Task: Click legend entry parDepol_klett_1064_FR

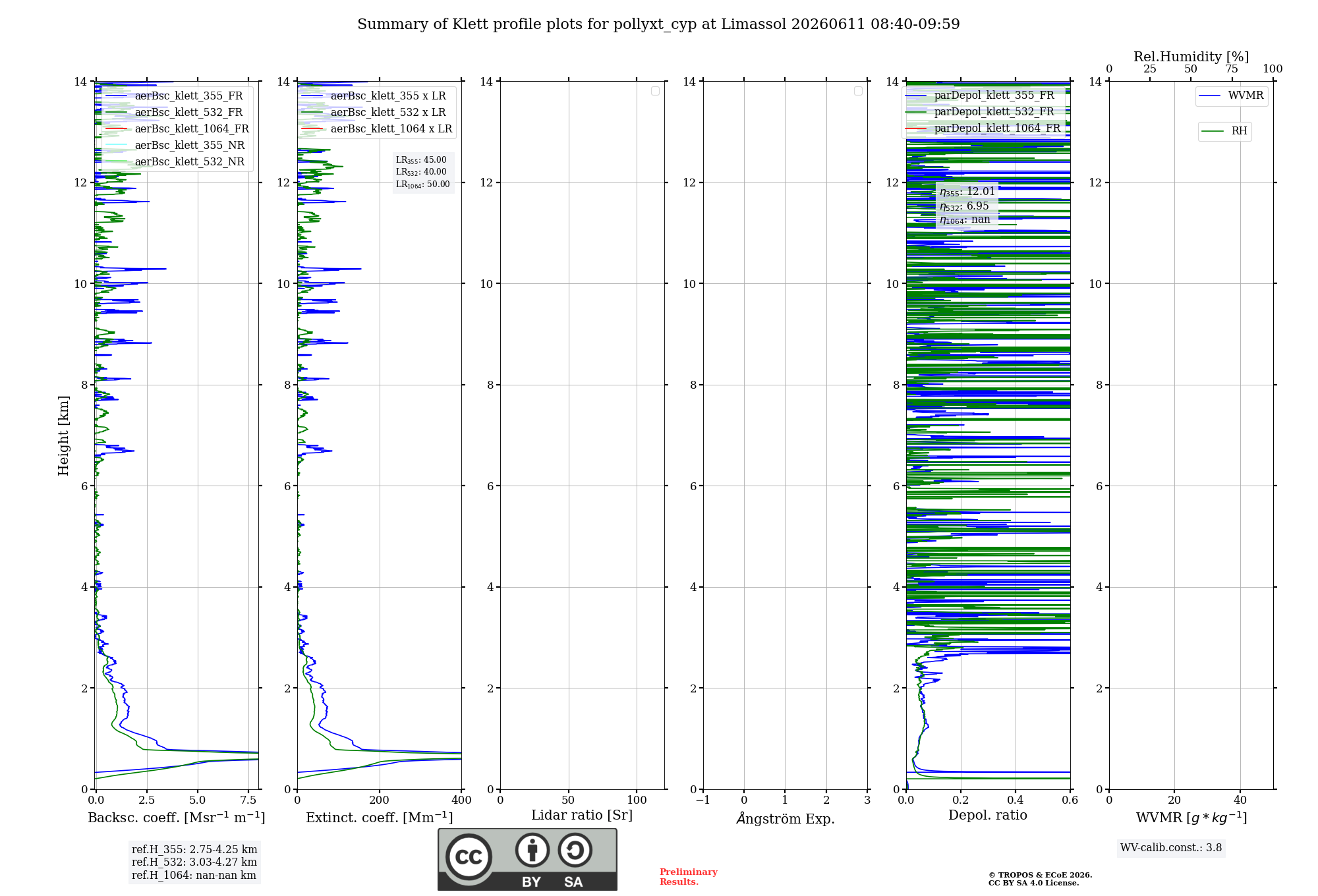Action: click(997, 128)
